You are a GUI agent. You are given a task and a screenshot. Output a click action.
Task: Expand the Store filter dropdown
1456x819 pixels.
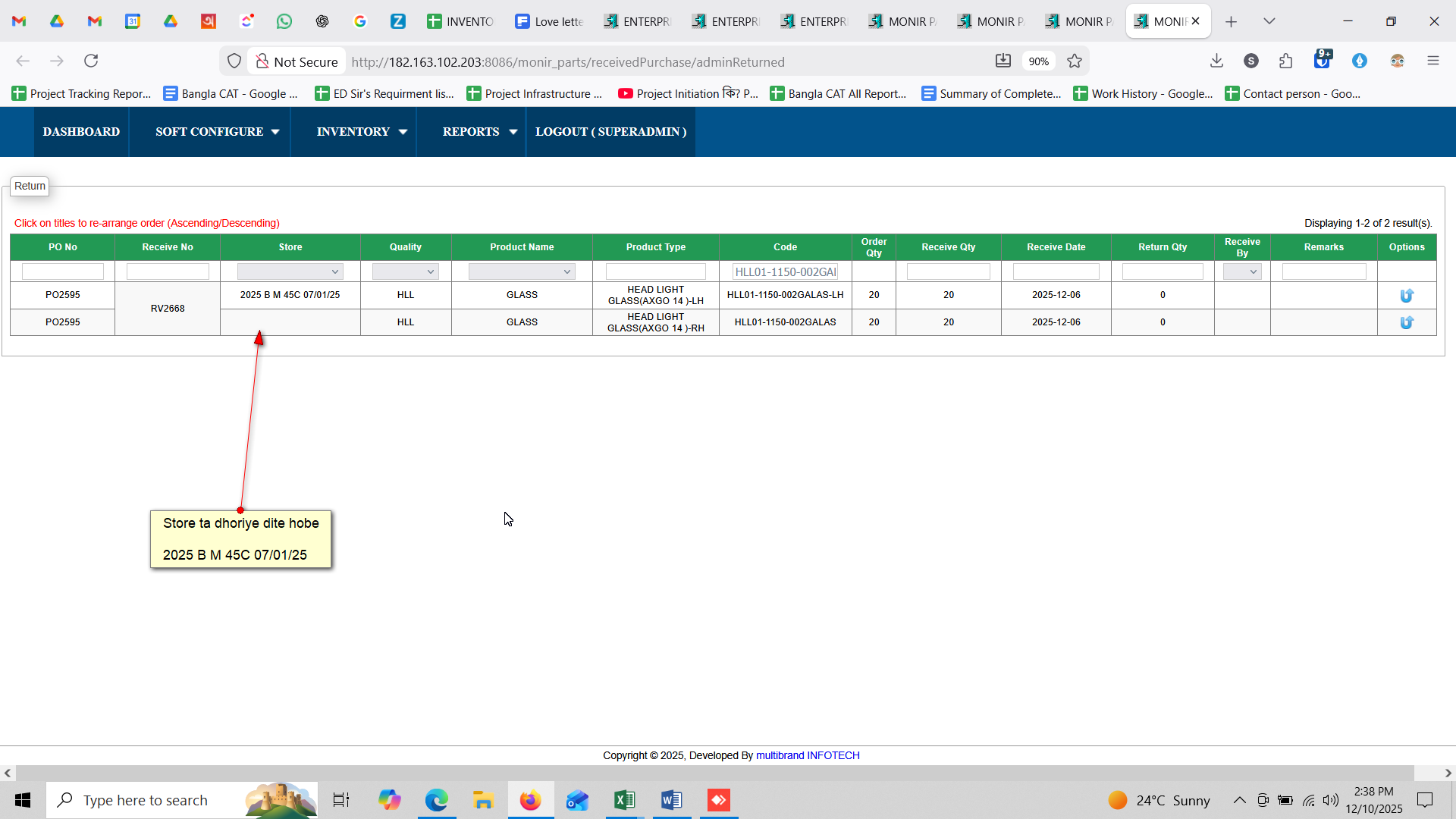(x=290, y=271)
